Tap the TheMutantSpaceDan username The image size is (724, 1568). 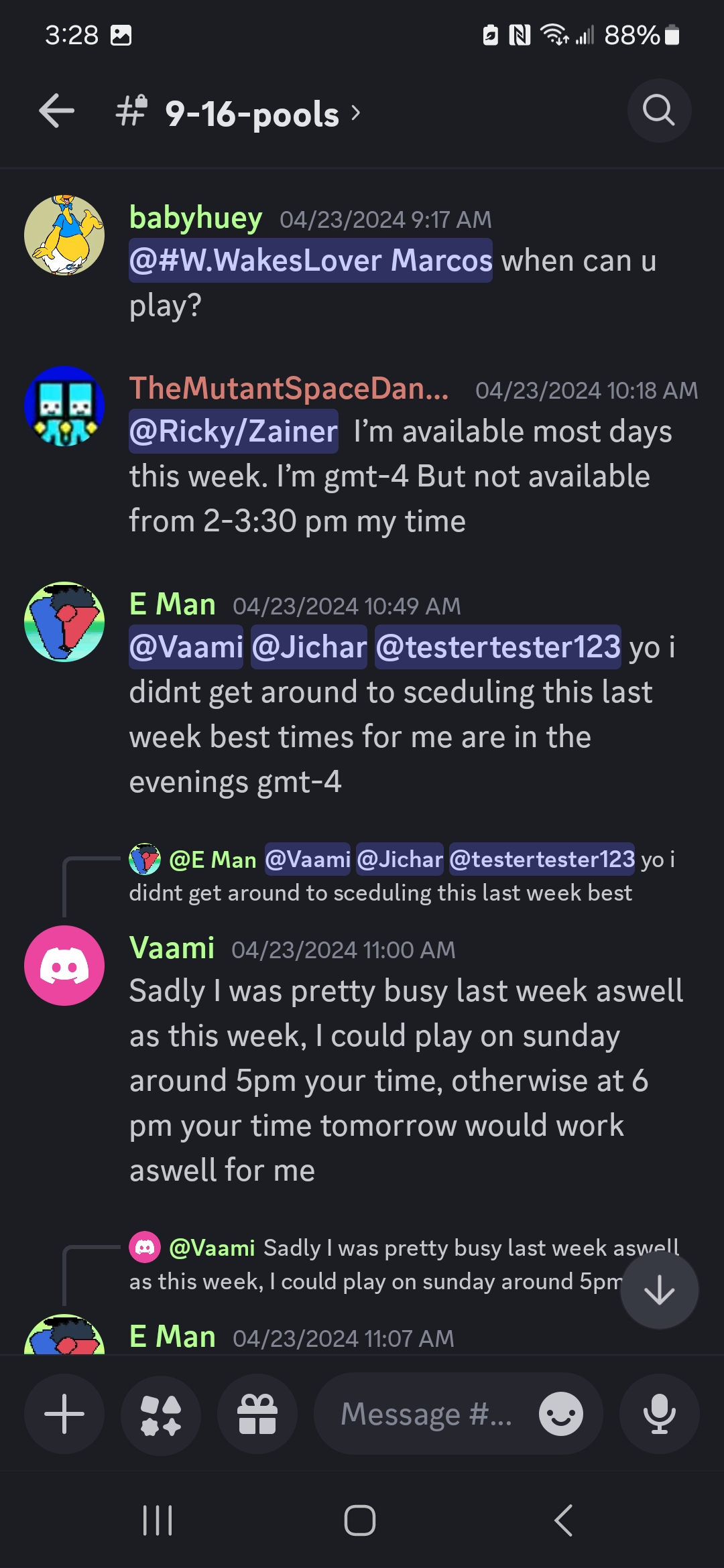click(x=289, y=388)
